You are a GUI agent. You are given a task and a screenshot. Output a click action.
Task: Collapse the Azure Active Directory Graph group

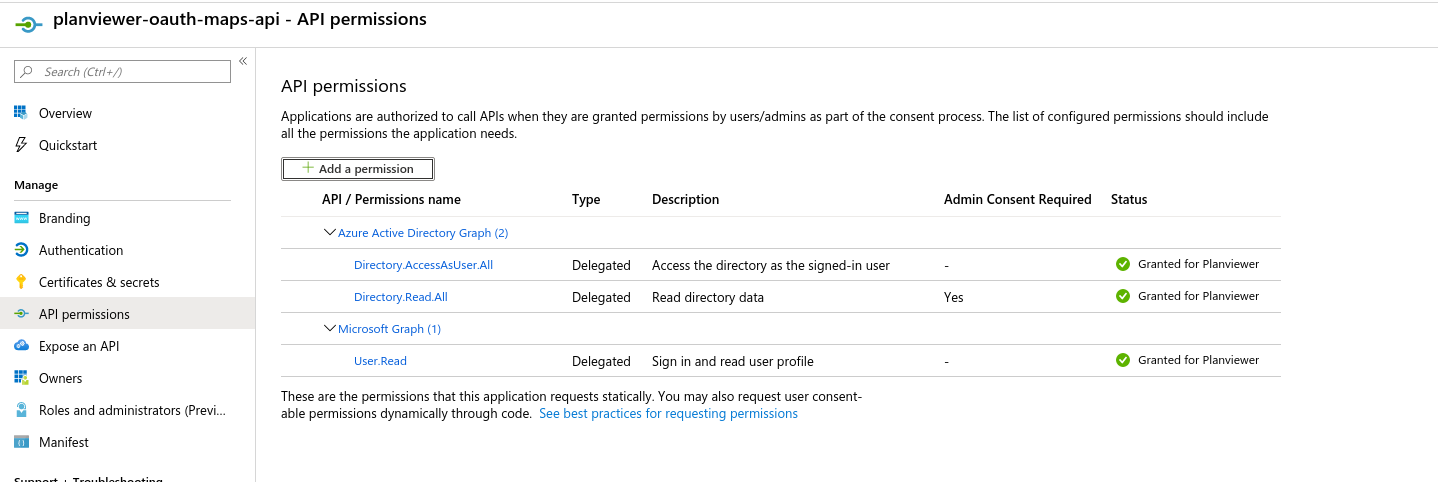click(x=329, y=232)
